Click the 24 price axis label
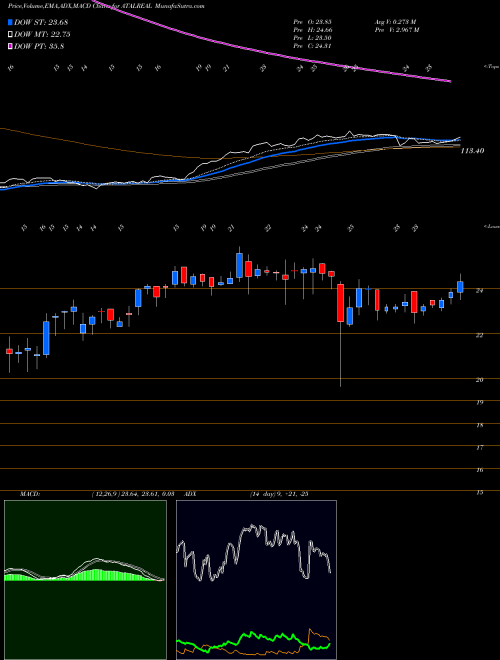 tap(479, 290)
